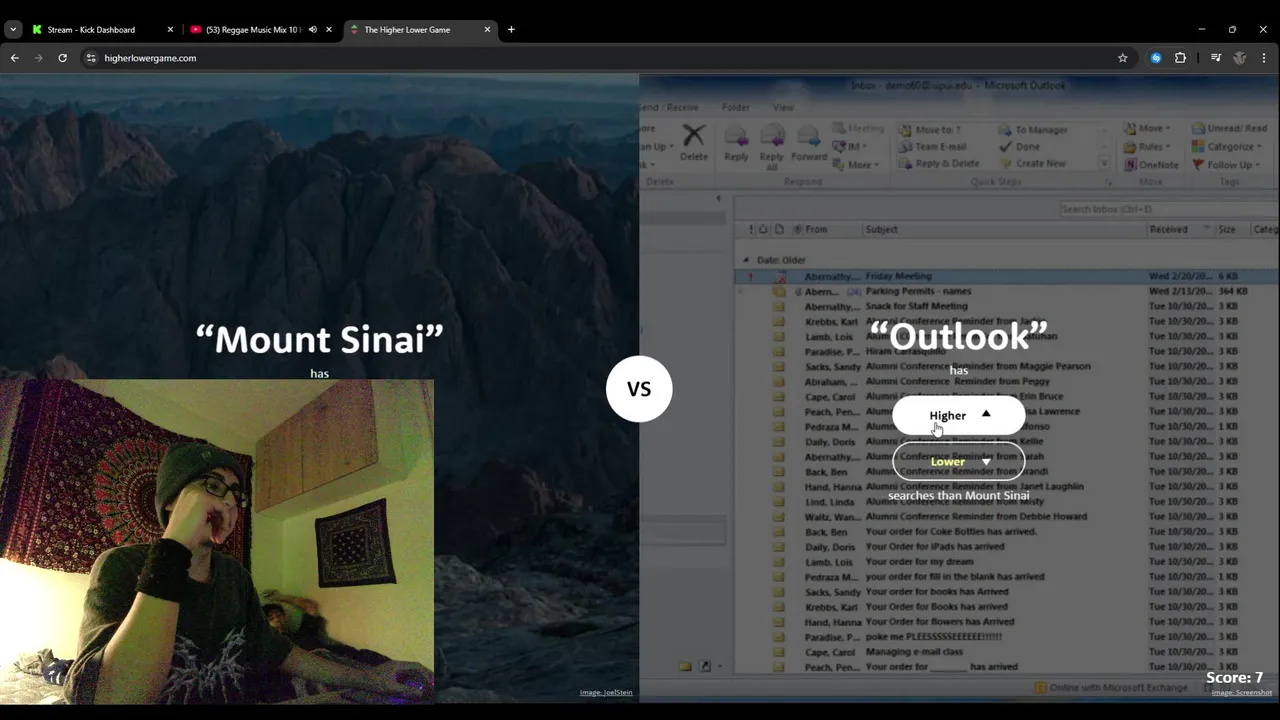
Task: Focus the higherlowergame.com address bar
Action: (600, 58)
